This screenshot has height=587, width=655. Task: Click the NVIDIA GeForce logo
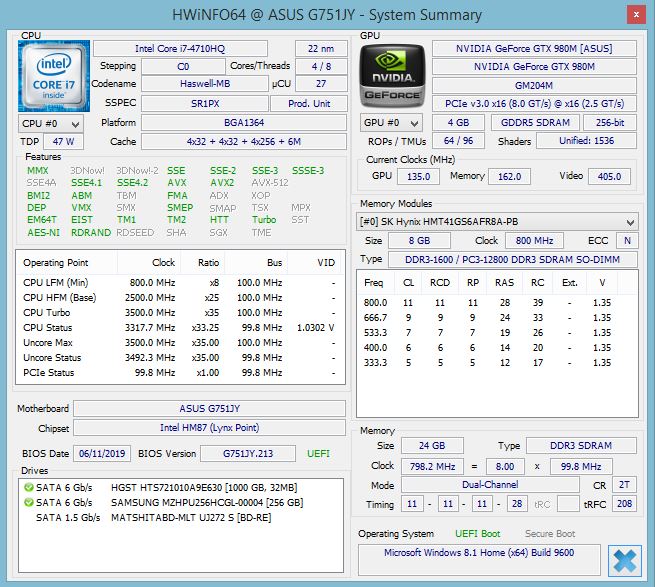click(392, 76)
